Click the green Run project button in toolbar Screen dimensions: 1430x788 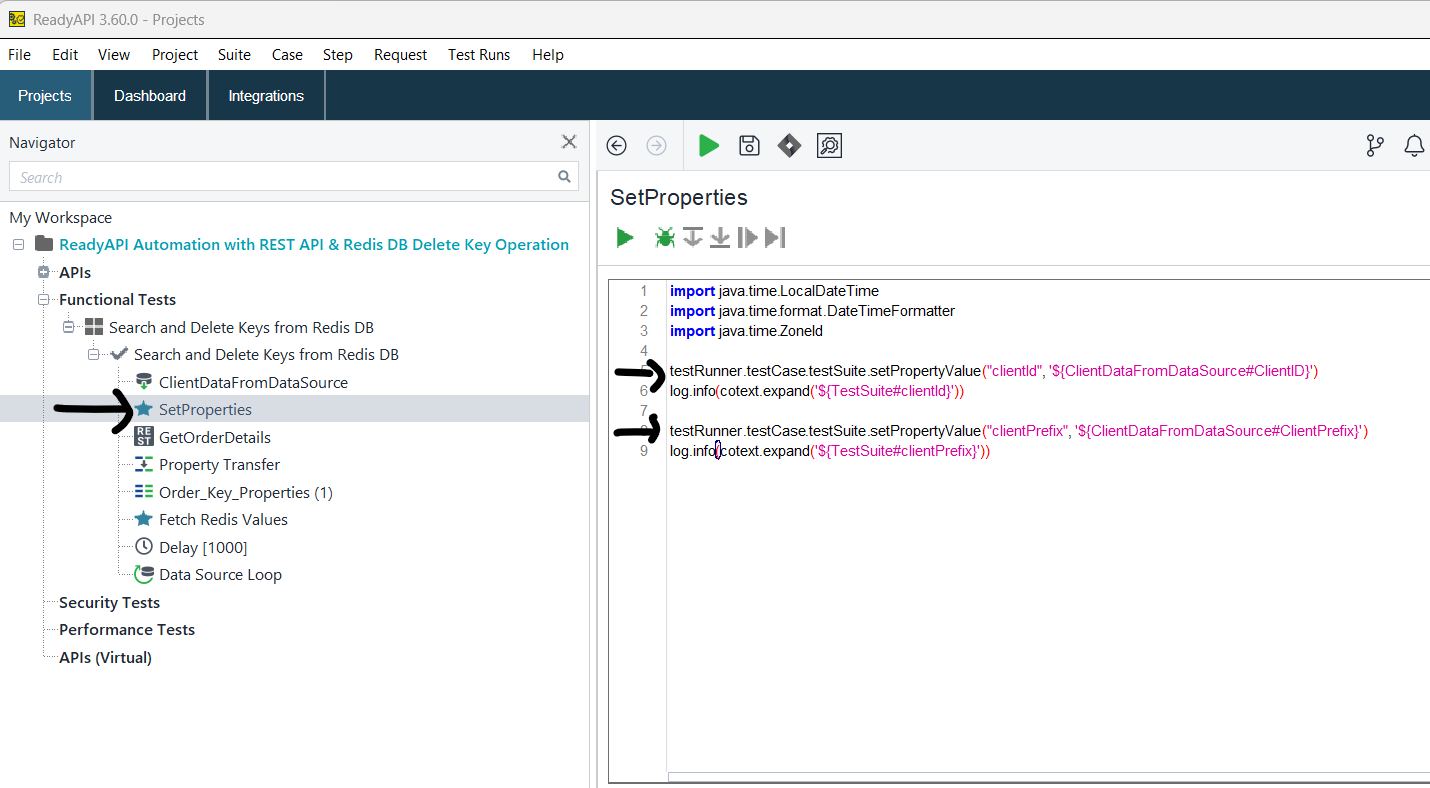coord(709,146)
